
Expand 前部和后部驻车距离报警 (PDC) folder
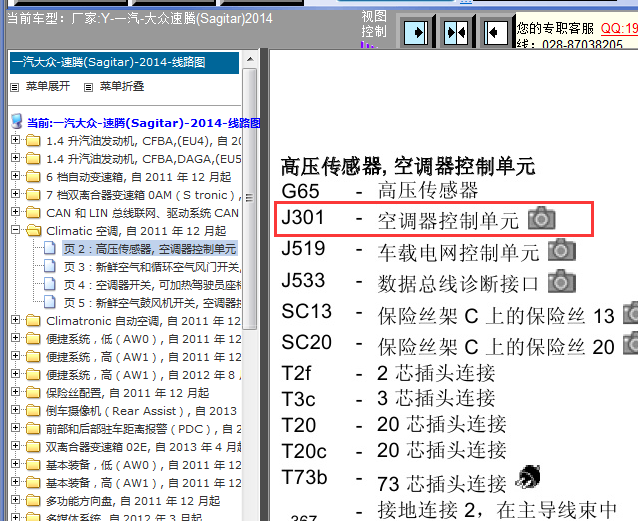[15, 427]
